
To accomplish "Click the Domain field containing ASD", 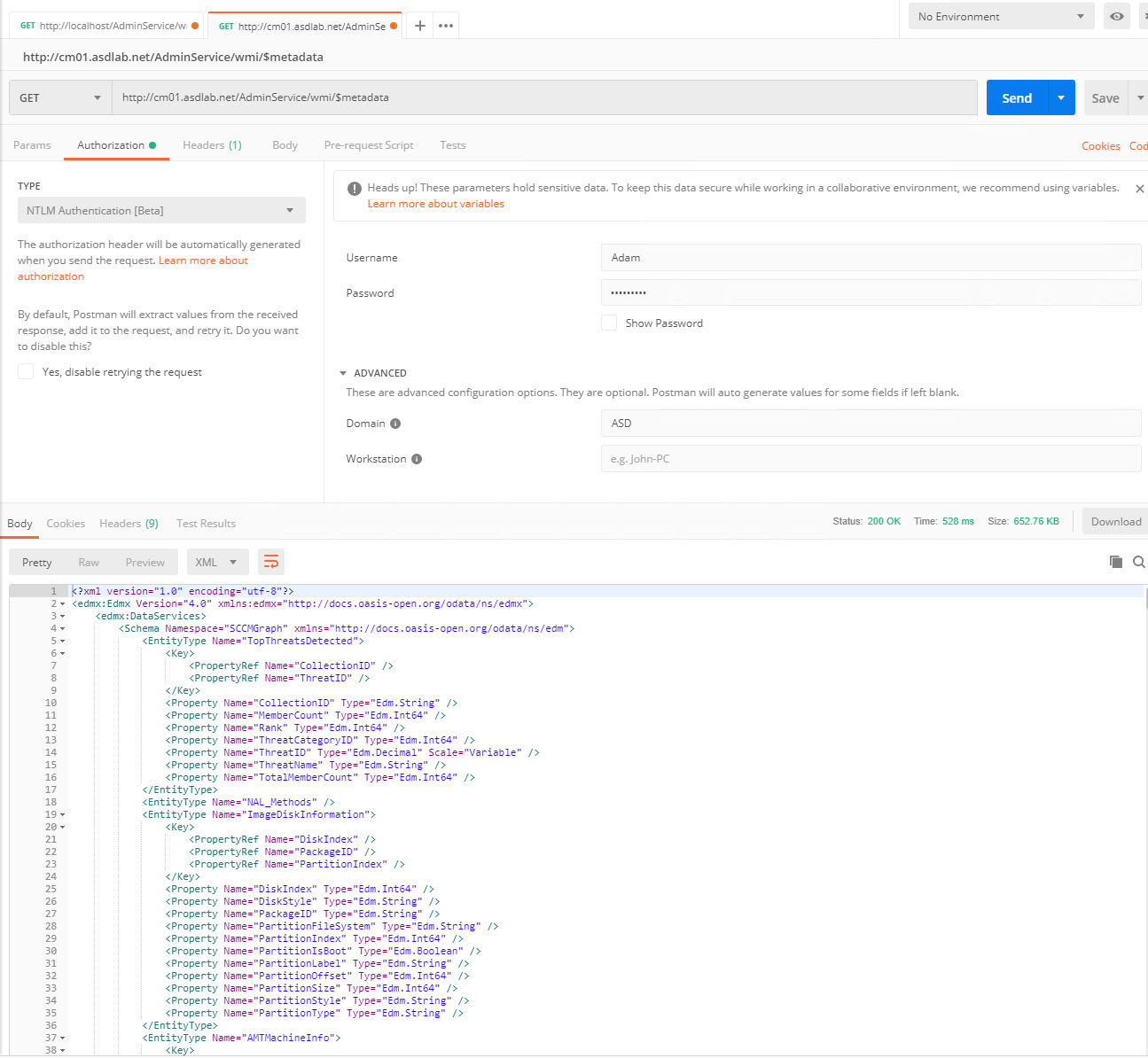I will pos(871,423).
